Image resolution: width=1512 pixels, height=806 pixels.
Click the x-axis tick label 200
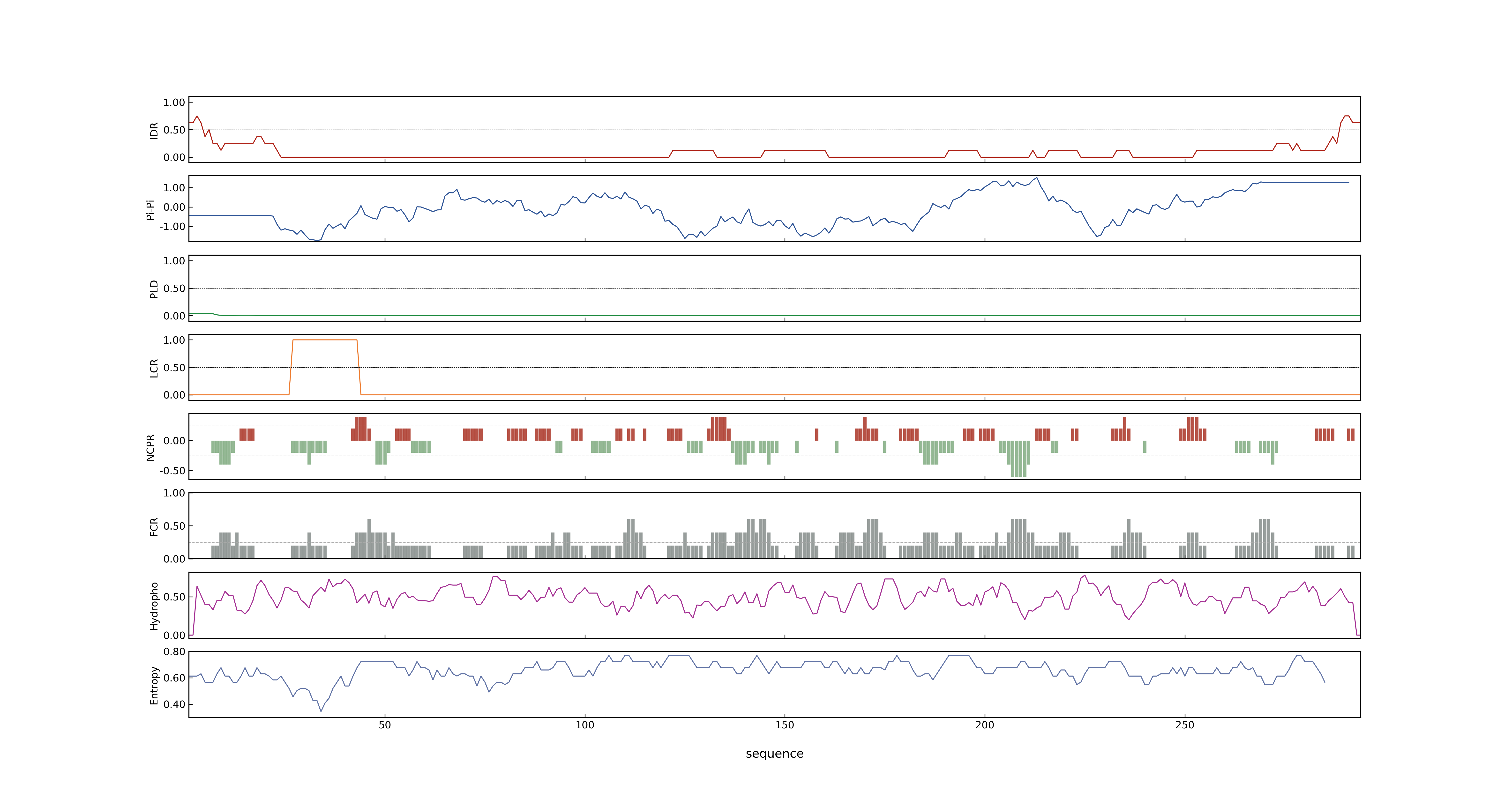click(984, 725)
